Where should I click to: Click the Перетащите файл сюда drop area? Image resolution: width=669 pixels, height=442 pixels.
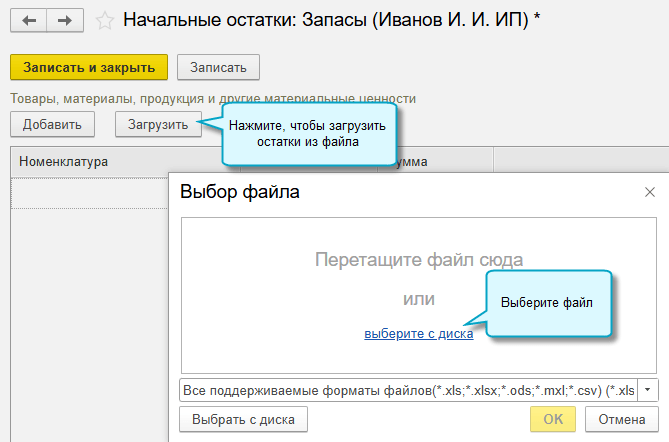coord(419,260)
